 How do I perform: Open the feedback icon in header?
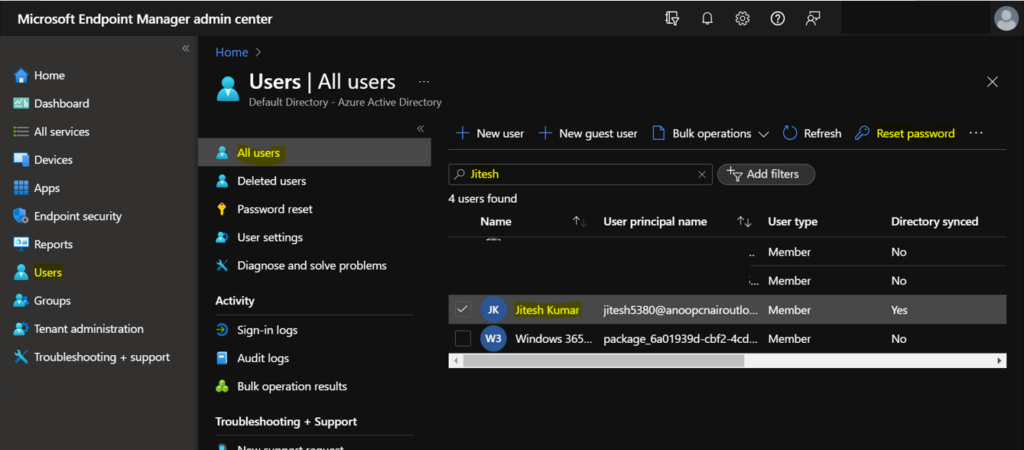(812, 19)
